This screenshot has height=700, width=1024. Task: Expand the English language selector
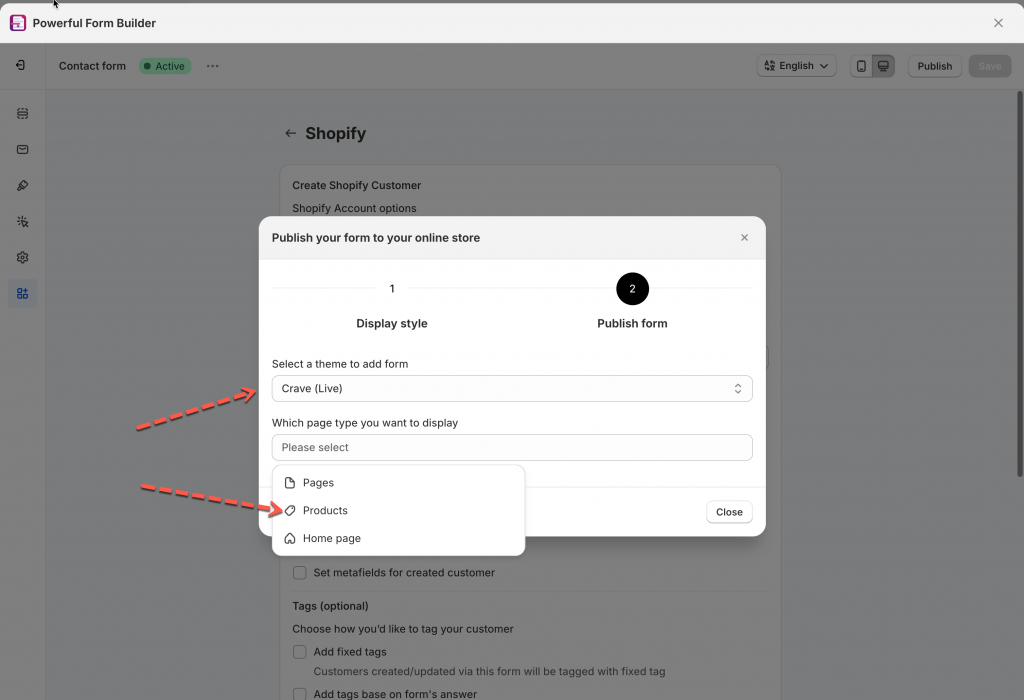click(796, 66)
